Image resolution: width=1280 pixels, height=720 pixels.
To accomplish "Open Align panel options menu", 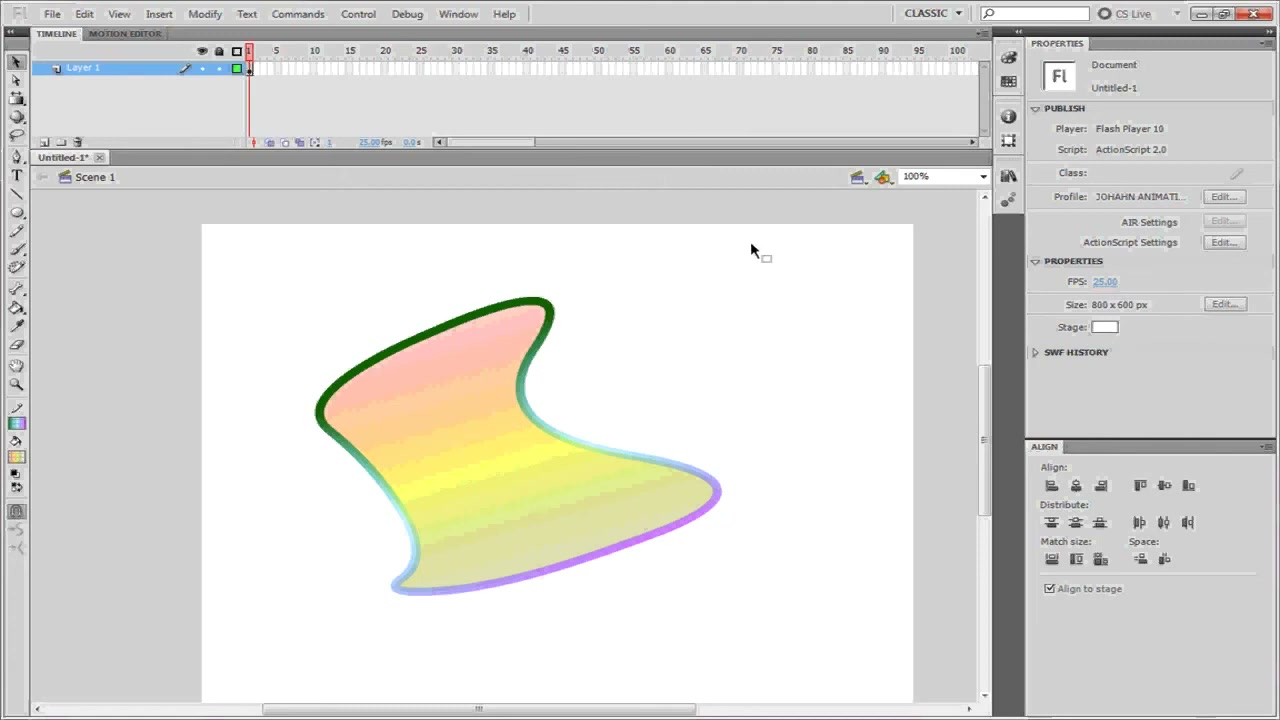I will tap(1268, 447).
